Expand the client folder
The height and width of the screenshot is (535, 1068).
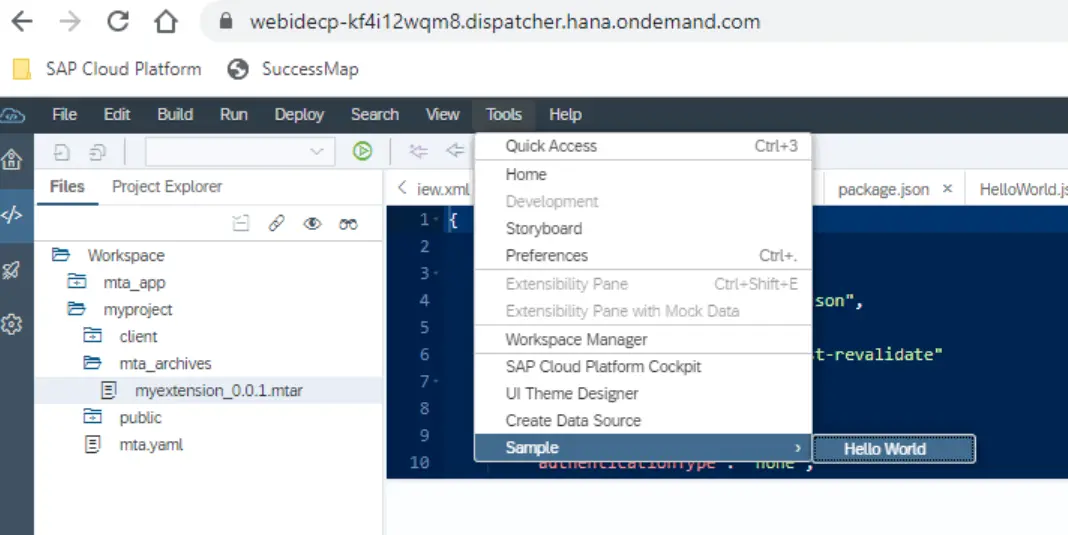click(93, 336)
